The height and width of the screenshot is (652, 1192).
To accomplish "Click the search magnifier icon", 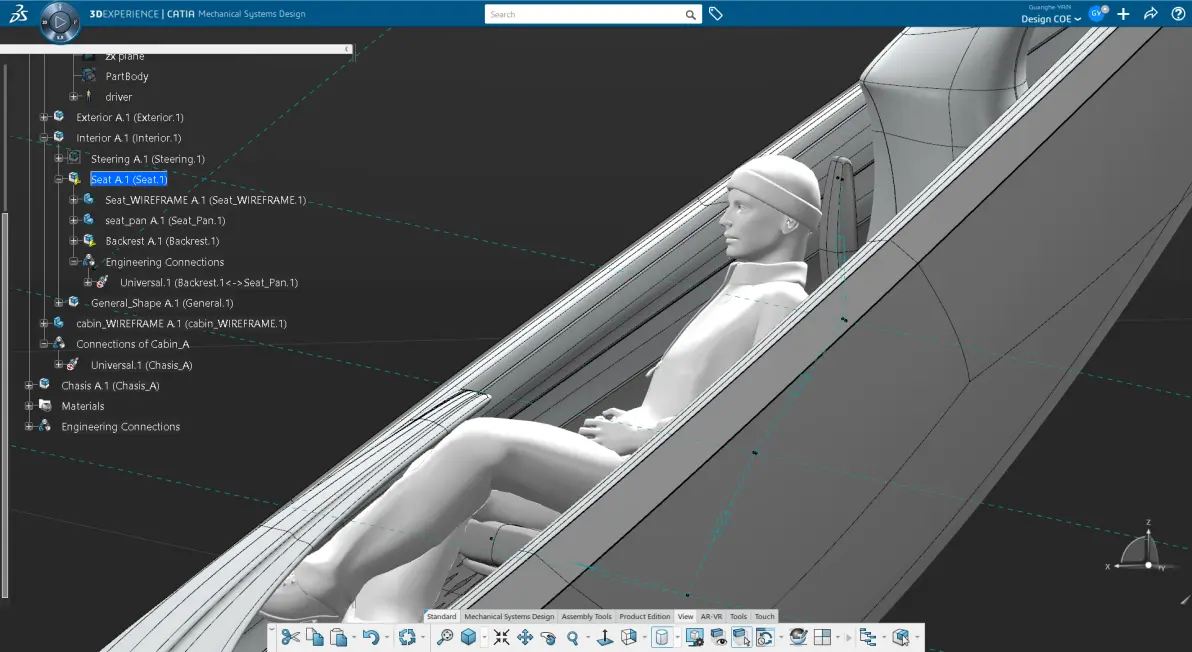I will [x=690, y=14].
